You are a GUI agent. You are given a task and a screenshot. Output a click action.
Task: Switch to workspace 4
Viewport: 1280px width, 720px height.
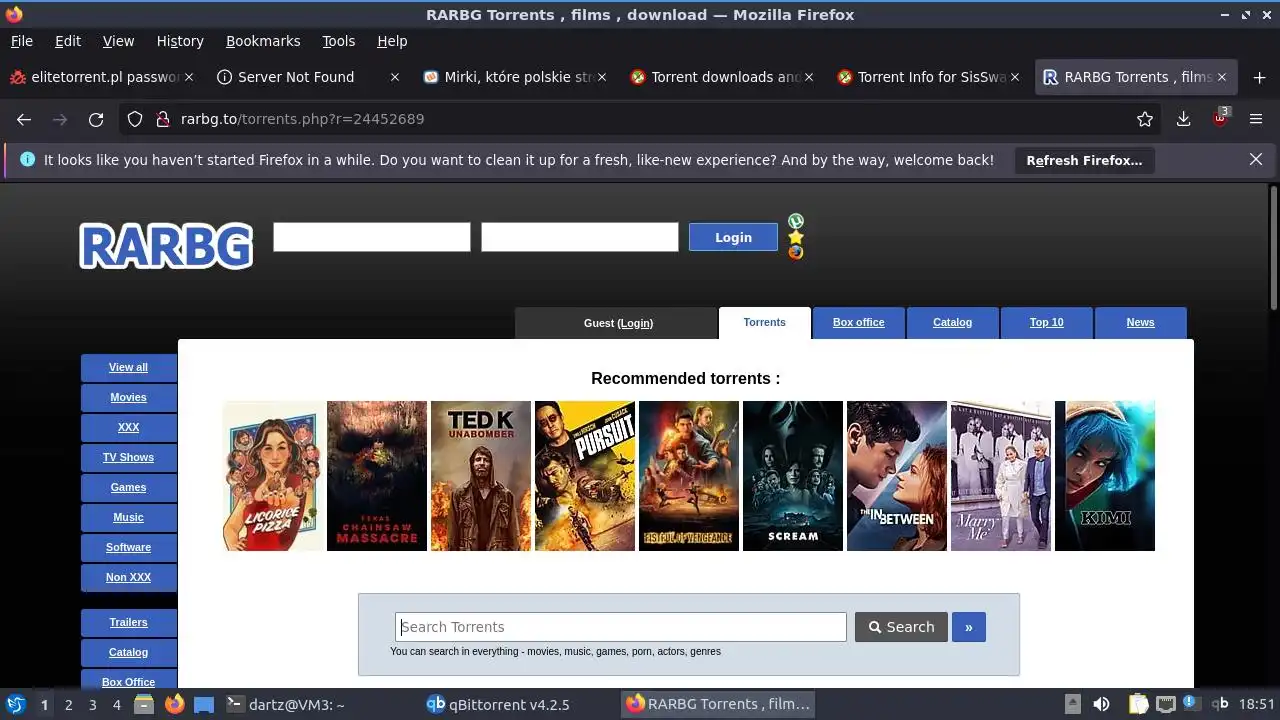coord(116,704)
